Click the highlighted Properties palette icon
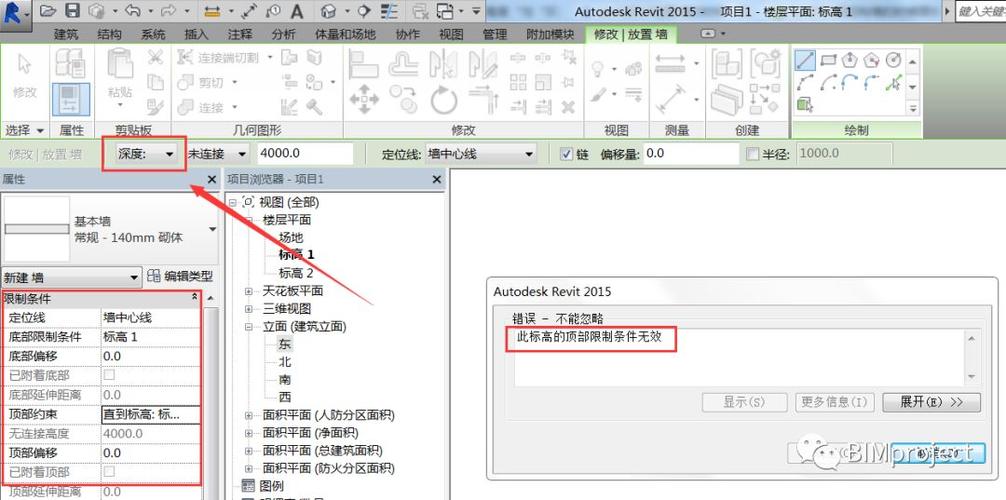 [x=71, y=99]
